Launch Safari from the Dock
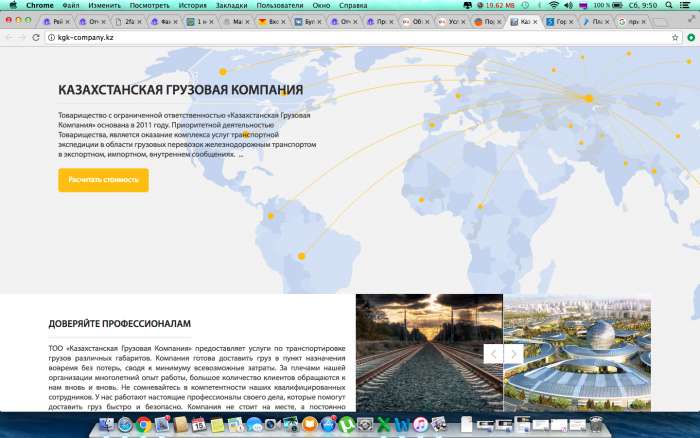The height and width of the screenshot is (438, 700). (125, 424)
